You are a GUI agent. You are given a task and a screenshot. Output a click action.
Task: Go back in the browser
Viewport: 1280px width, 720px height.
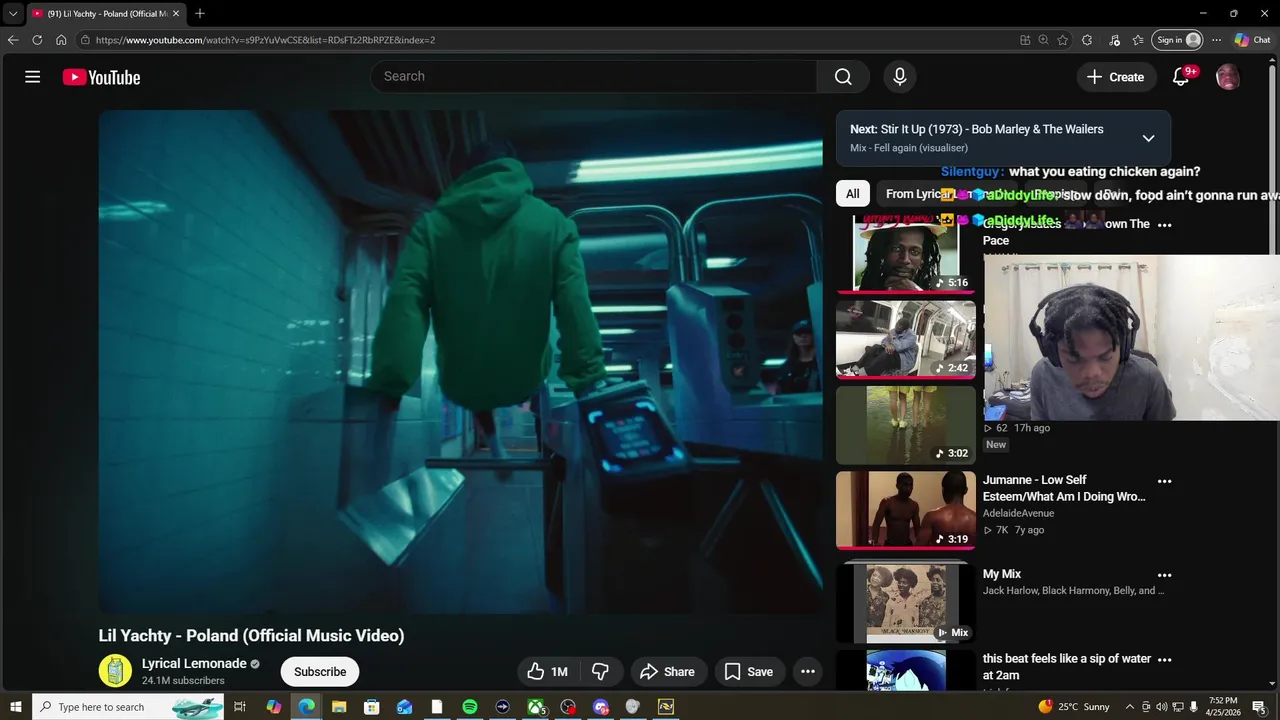click(13, 40)
